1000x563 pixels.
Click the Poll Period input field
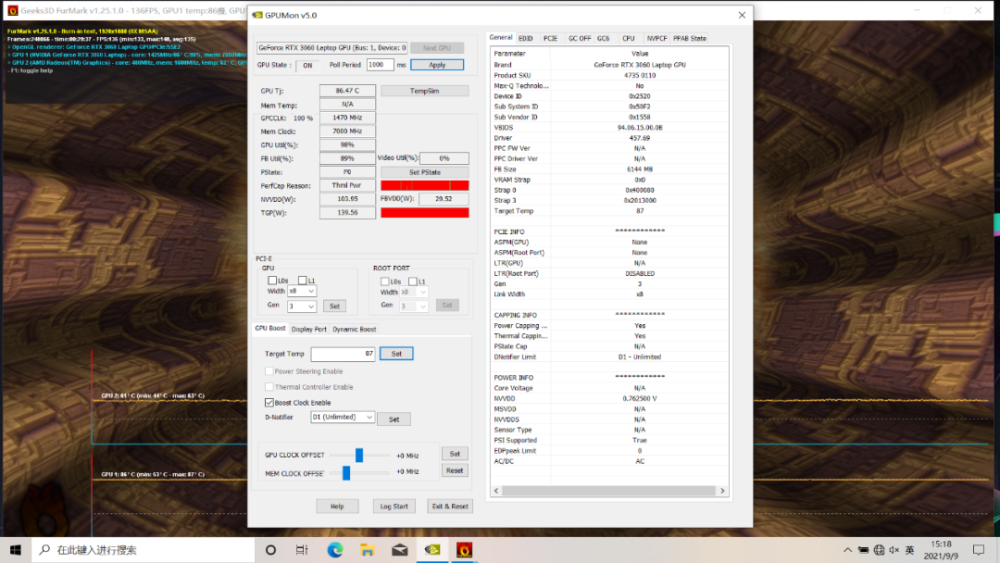[x=380, y=65]
